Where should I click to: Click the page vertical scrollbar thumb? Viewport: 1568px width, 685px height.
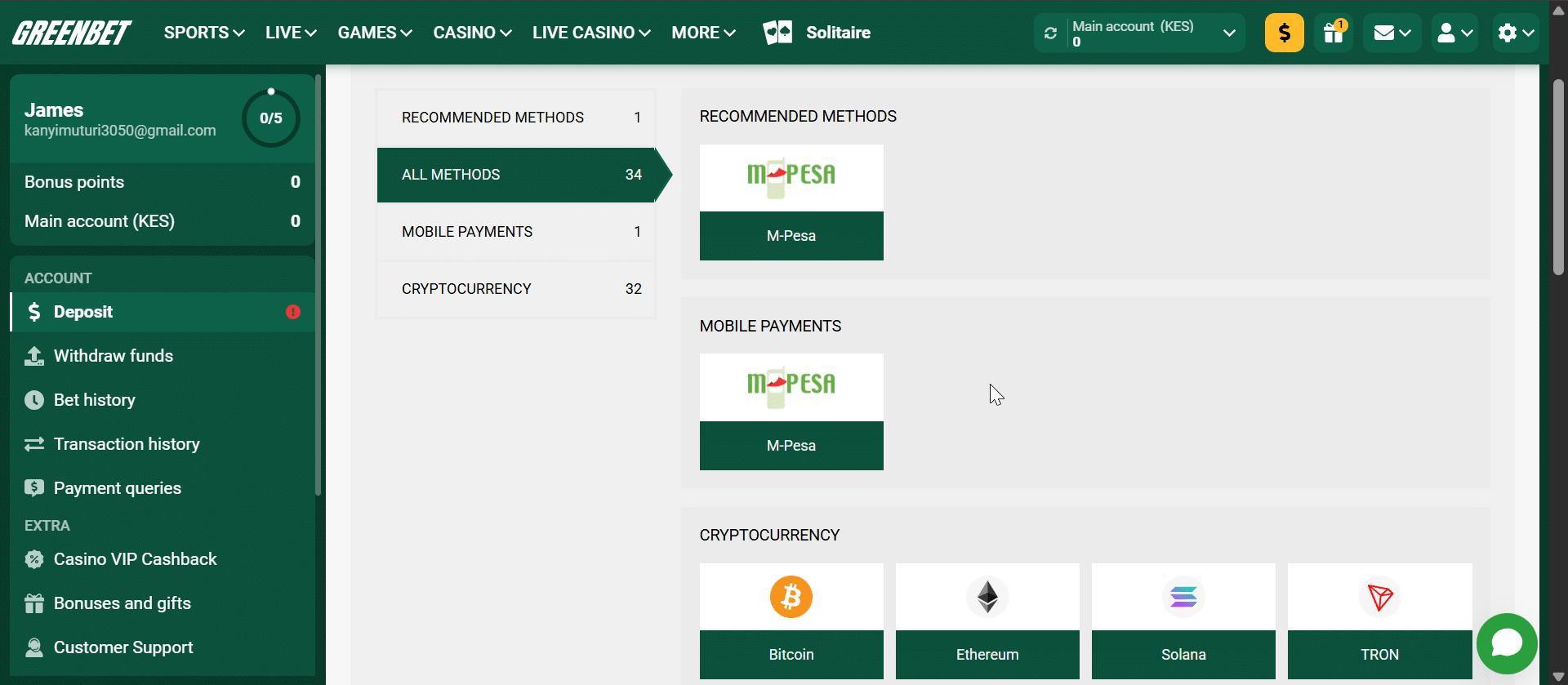[x=1558, y=177]
